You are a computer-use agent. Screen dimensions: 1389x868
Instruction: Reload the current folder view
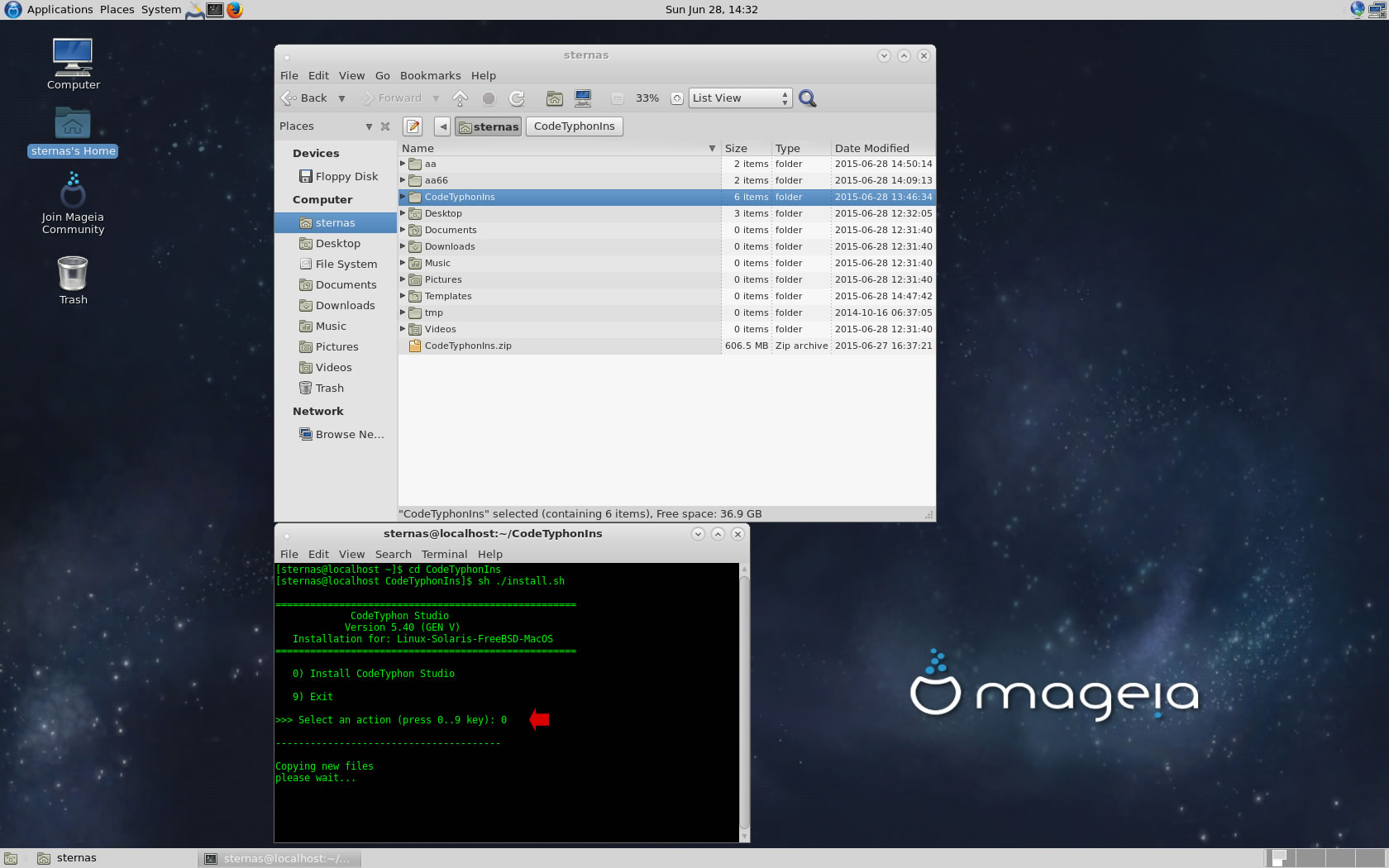(x=517, y=98)
